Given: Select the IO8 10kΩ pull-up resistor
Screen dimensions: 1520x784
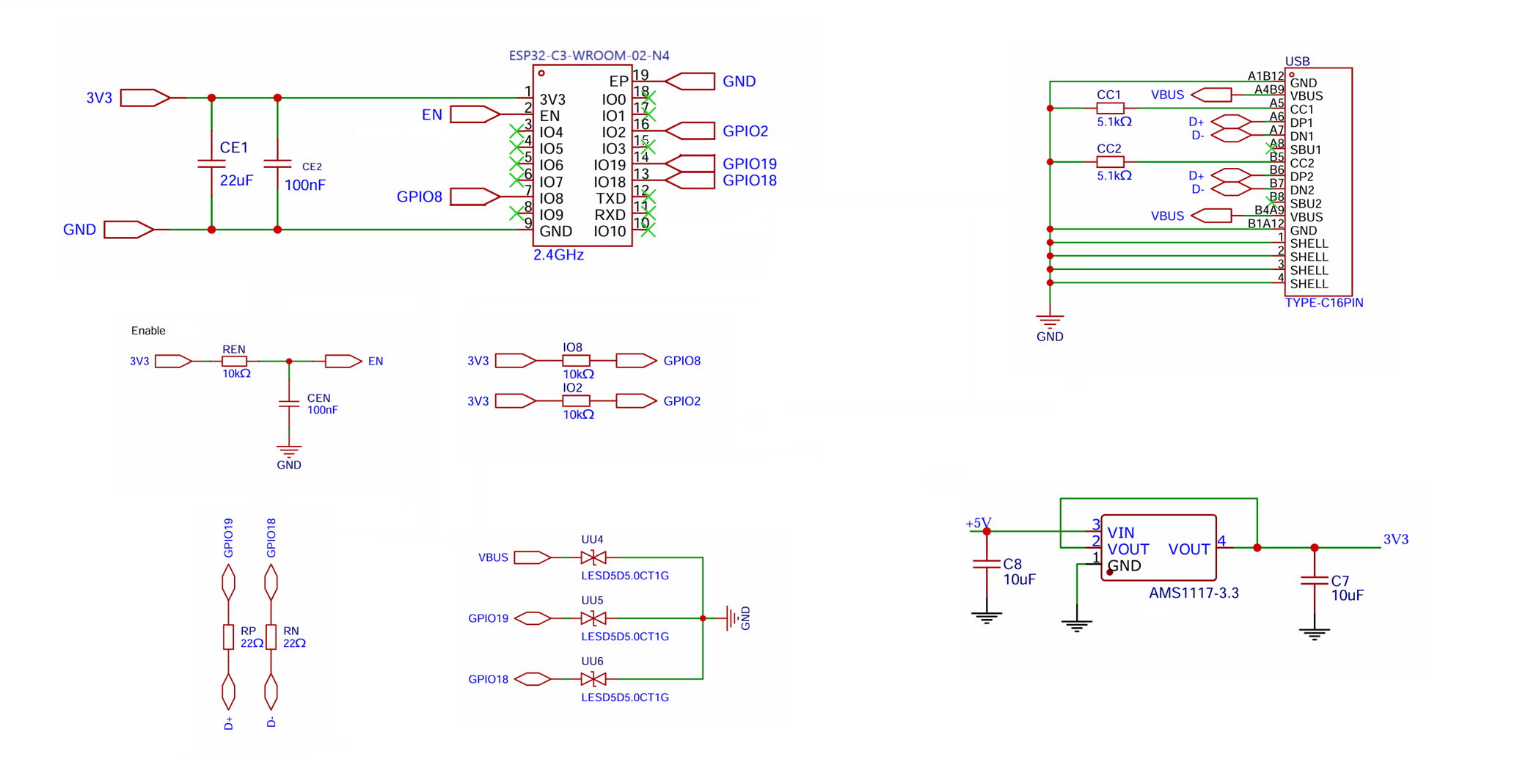Looking at the screenshot, I should click(x=576, y=361).
